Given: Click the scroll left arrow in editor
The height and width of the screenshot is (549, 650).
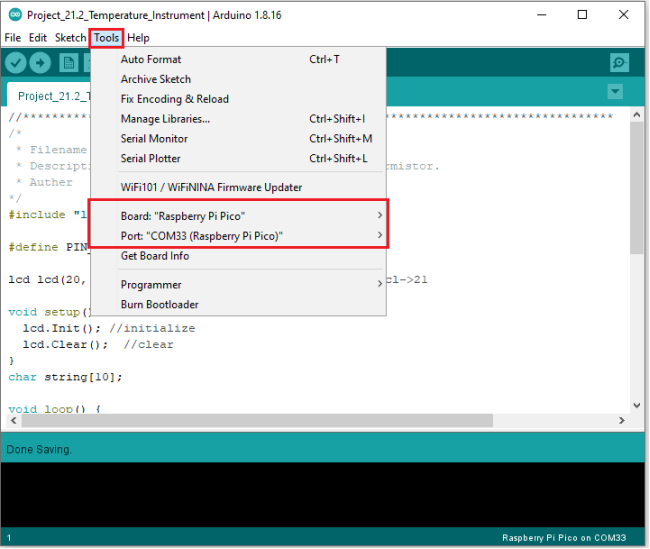Looking at the screenshot, I should 14,420.
